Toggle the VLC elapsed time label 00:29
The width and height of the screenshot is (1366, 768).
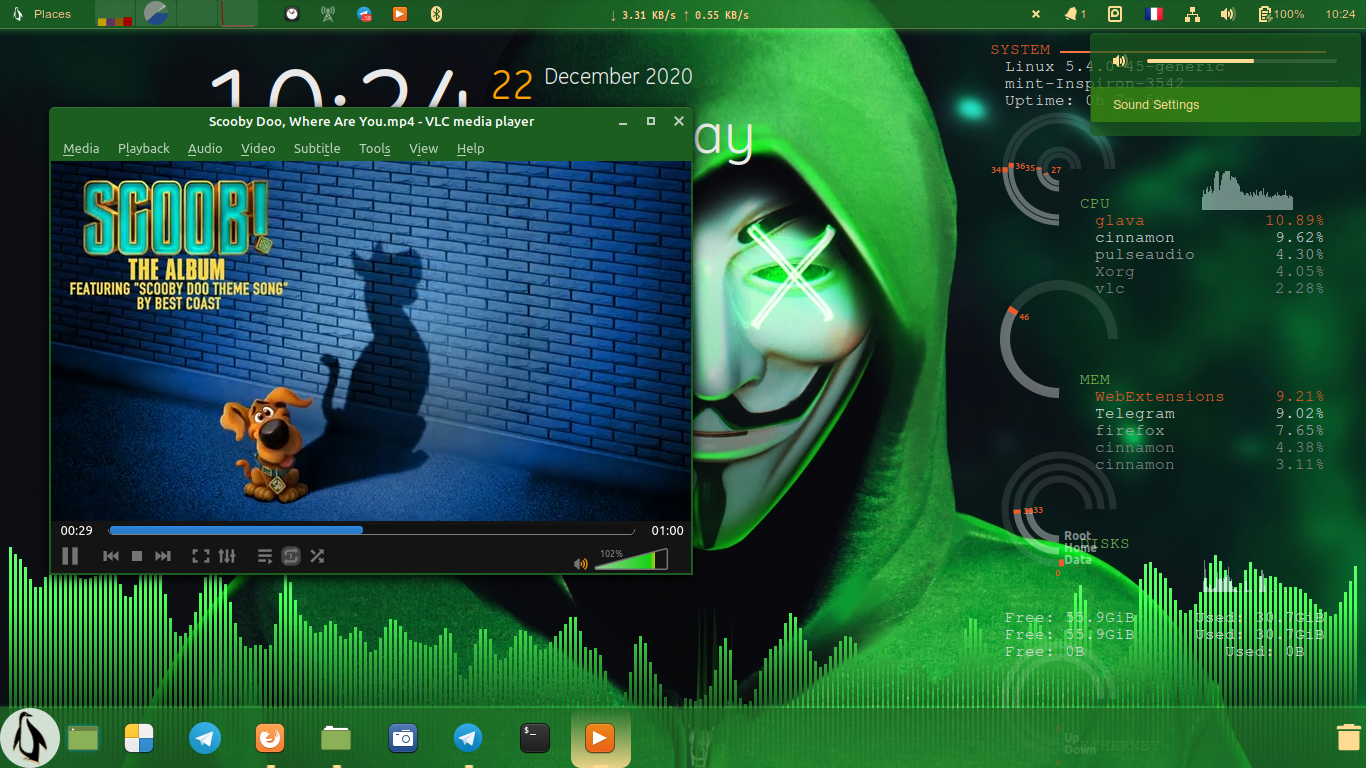[76, 531]
